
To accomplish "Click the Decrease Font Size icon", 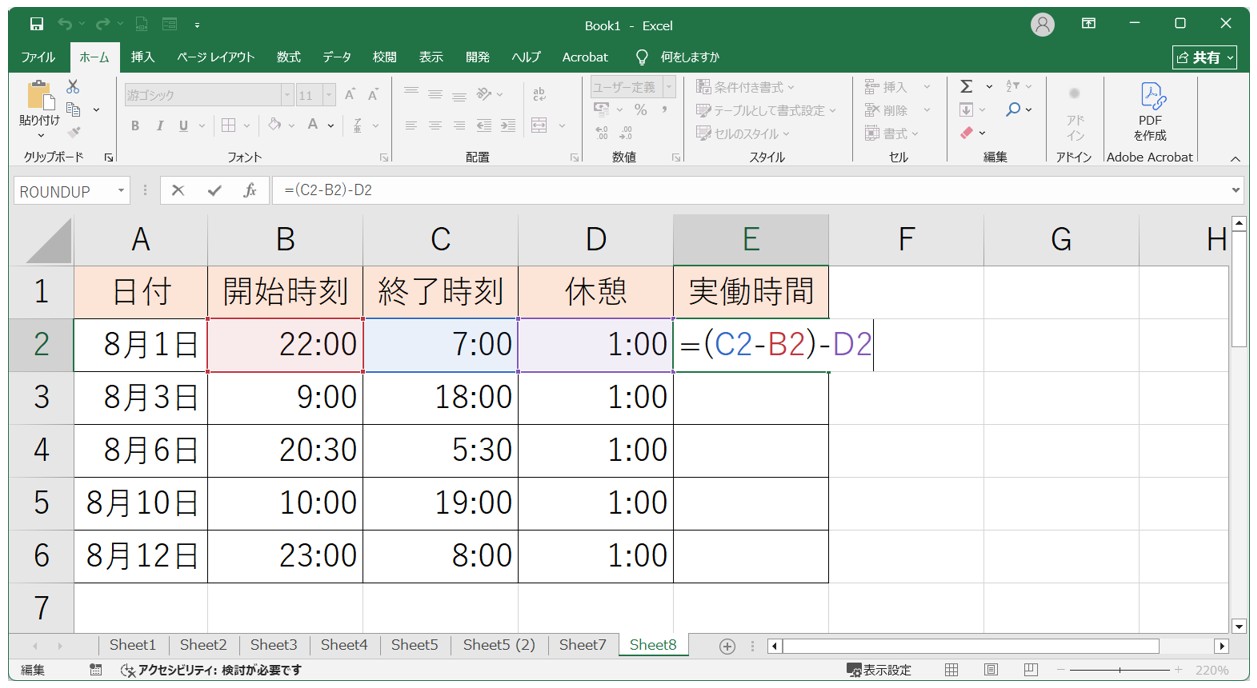I will [x=373, y=95].
